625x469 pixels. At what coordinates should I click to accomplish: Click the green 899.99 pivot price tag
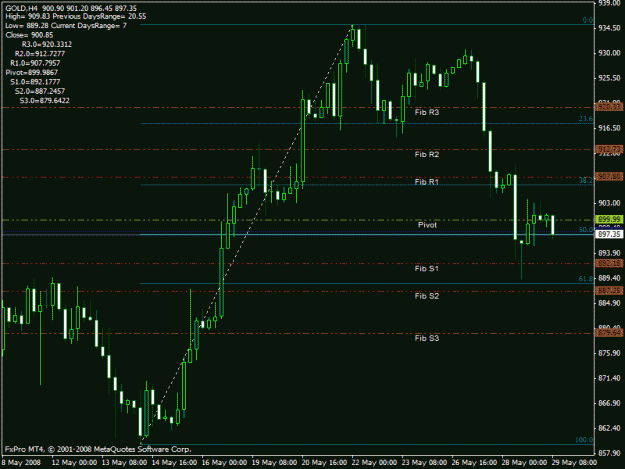click(609, 220)
